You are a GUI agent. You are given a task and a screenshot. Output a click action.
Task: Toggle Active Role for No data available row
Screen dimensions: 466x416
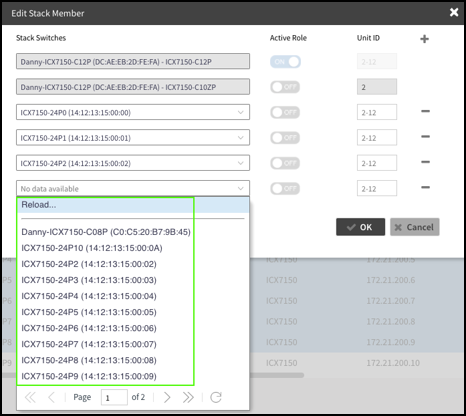click(285, 189)
